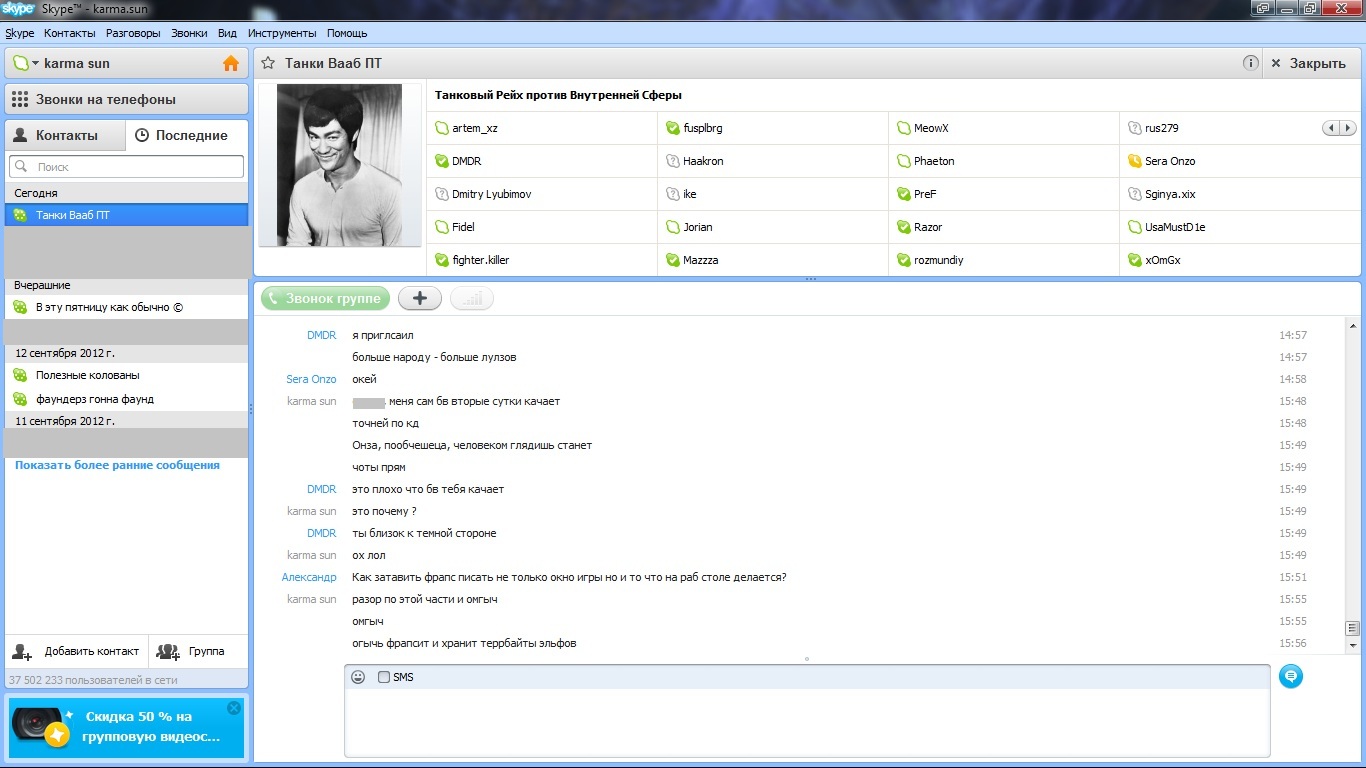Screen dimensions: 1366x768
Task: Select participant Mazzza
Action: (x=701, y=260)
